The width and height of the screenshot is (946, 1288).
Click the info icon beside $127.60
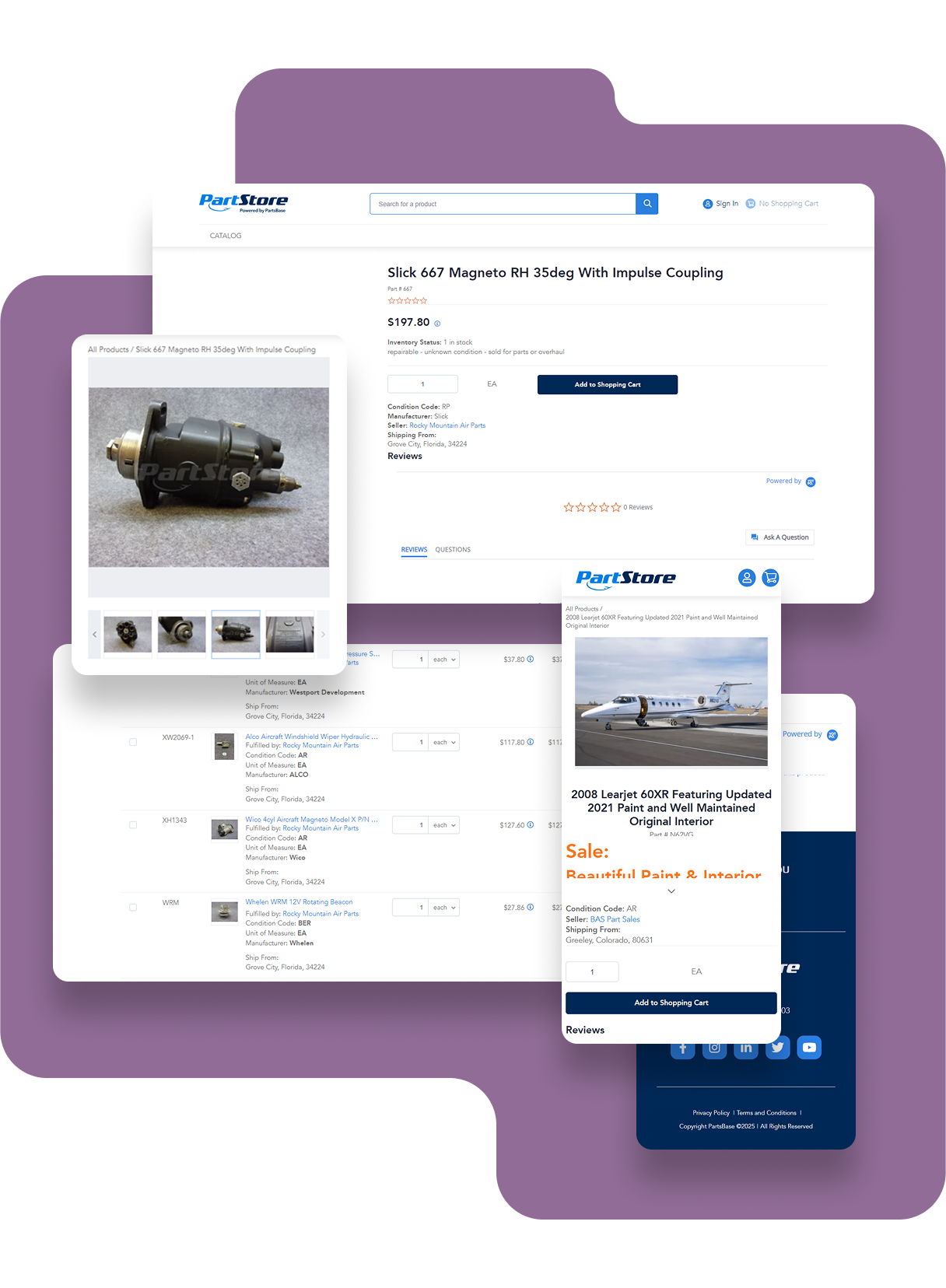coord(531,824)
